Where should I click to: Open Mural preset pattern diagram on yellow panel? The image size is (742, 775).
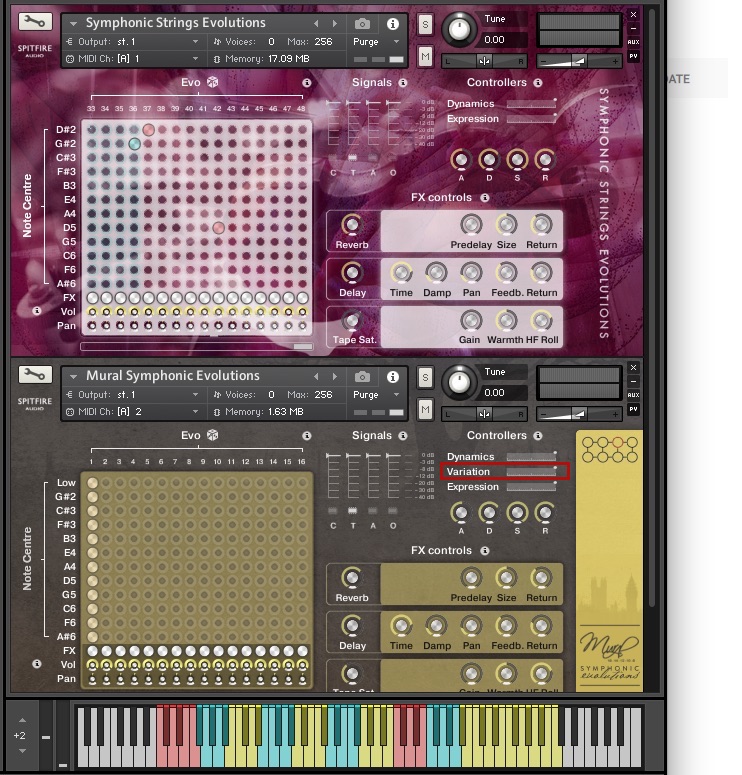click(610, 449)
